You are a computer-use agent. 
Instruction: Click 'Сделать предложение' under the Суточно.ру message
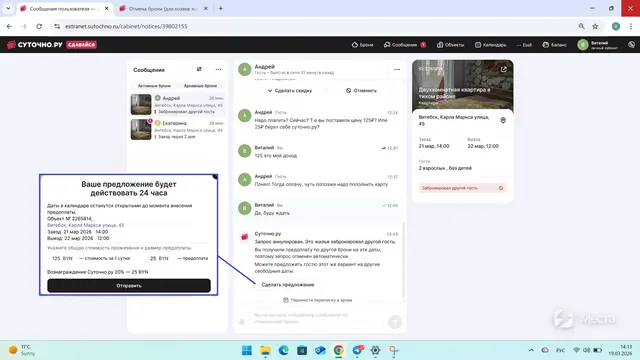288,284
